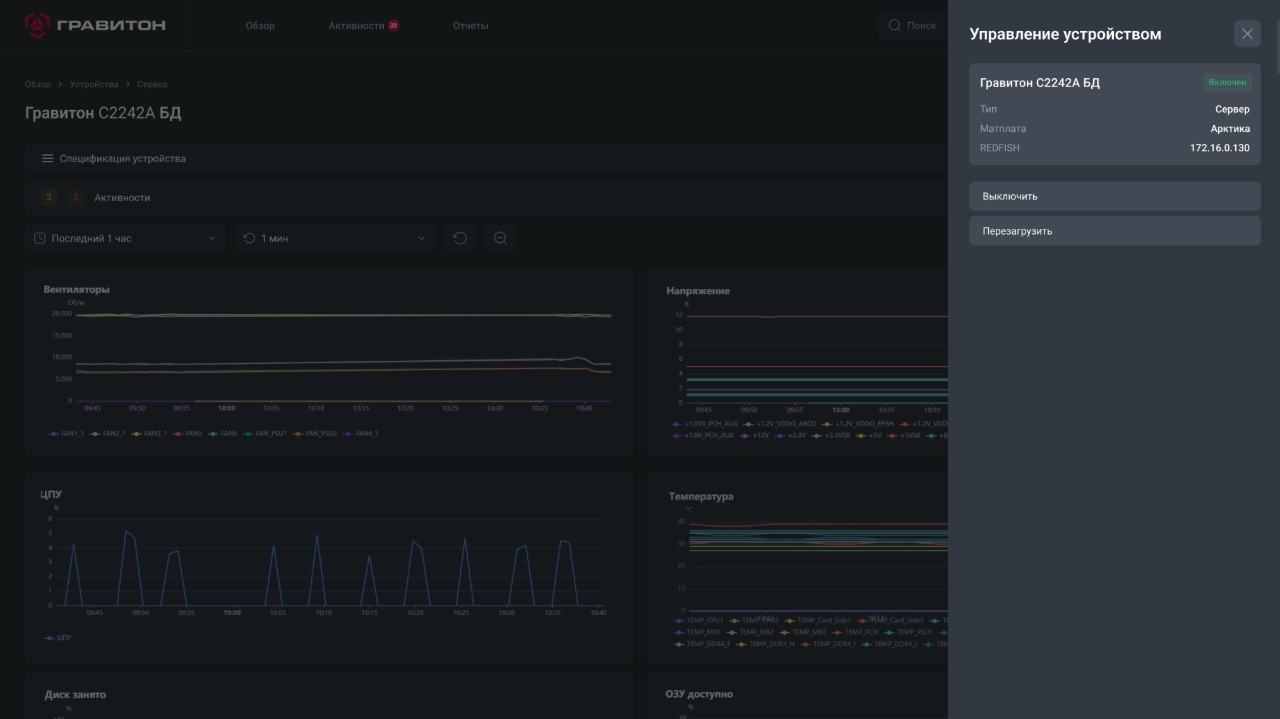Toggle FAN5 series in fans legend
The image size is (1280, 719).
coord(187,434)
